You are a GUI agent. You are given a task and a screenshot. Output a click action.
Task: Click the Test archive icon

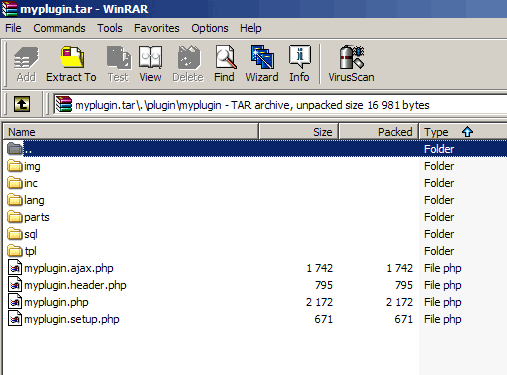118,57
